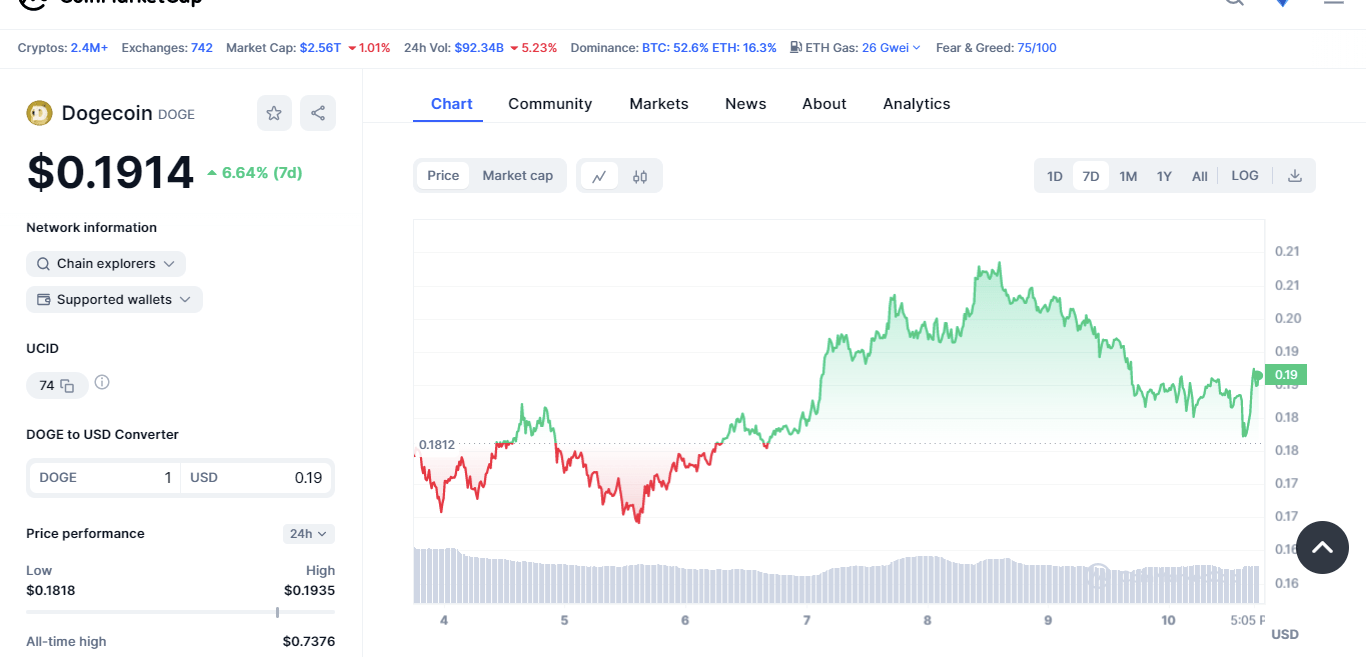Switch to candlestick chart icon
This screenshot has height=657, width=1366.
640,176
